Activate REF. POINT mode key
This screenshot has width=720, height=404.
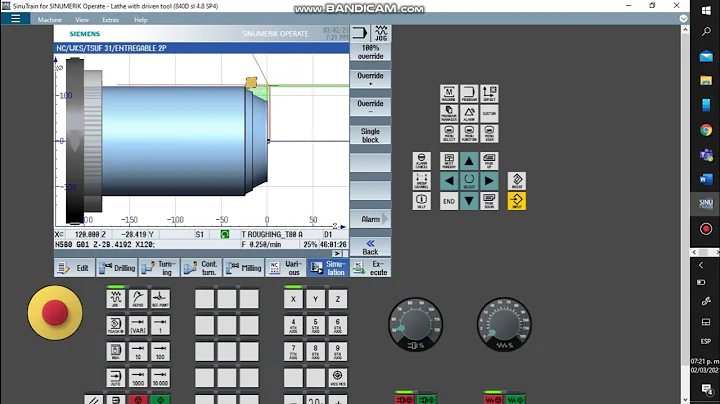(160, 299)
